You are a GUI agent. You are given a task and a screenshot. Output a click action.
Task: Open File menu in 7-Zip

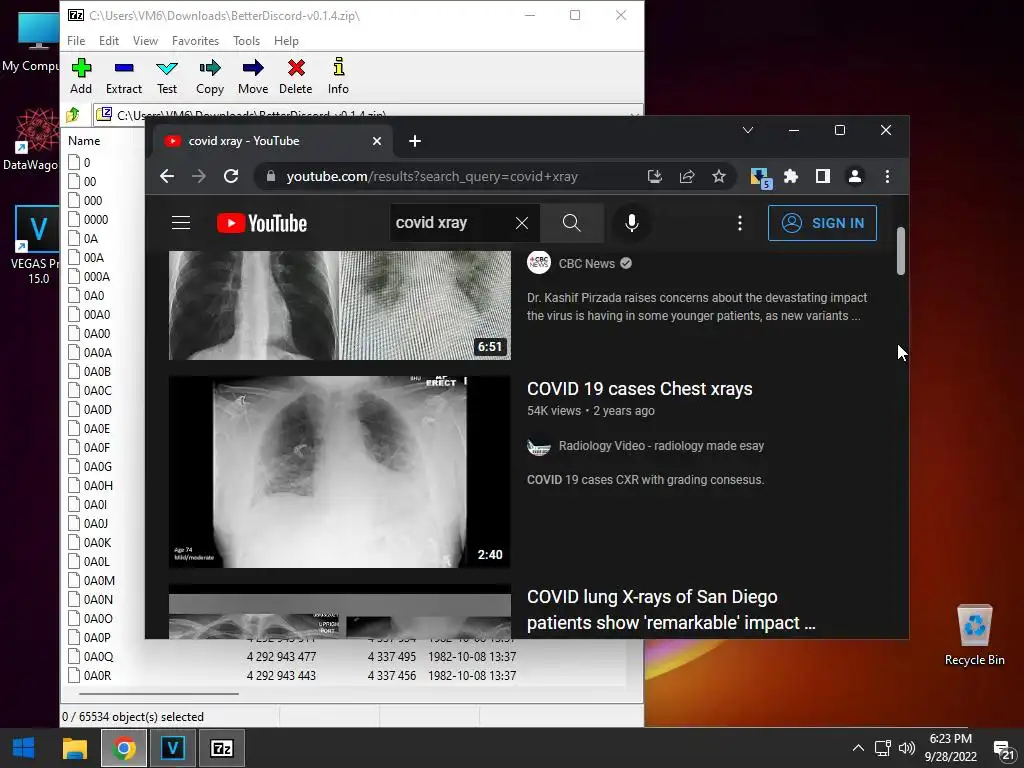click(76, 40)
